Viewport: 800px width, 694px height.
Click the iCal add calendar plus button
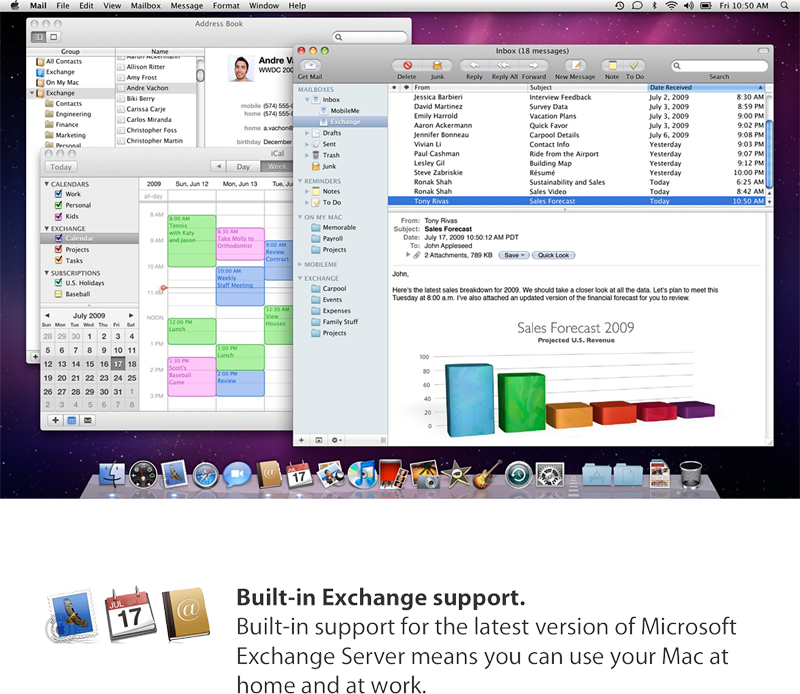point(55,420)
